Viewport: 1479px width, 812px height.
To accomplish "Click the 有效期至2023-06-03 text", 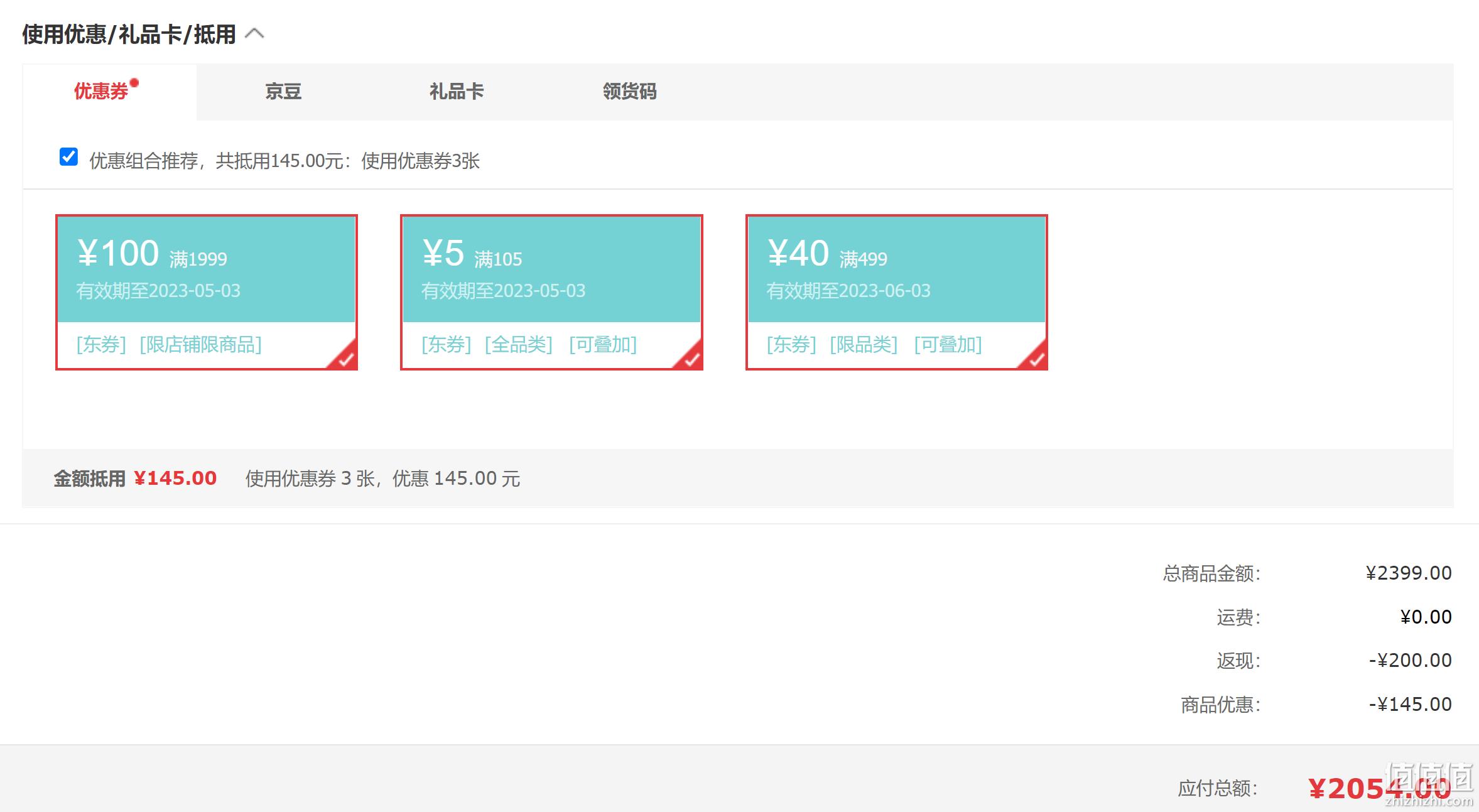I will [x=848, y=291].
